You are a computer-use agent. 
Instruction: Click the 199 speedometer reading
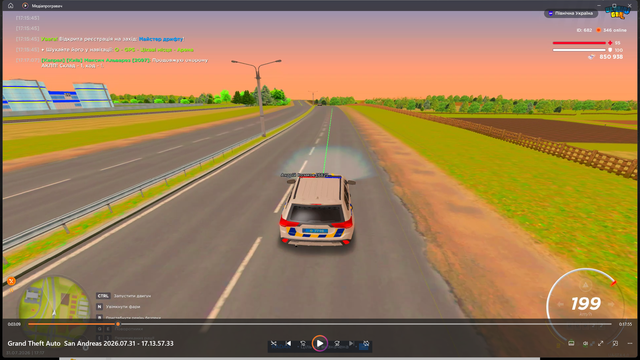tap(586, 303)
